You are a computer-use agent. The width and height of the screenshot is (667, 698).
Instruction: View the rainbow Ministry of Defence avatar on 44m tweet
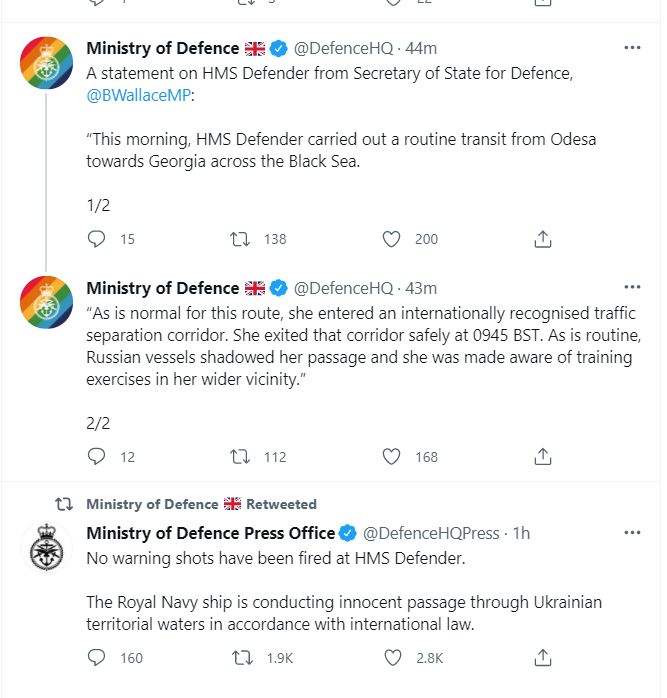click(x=47, y=63)
